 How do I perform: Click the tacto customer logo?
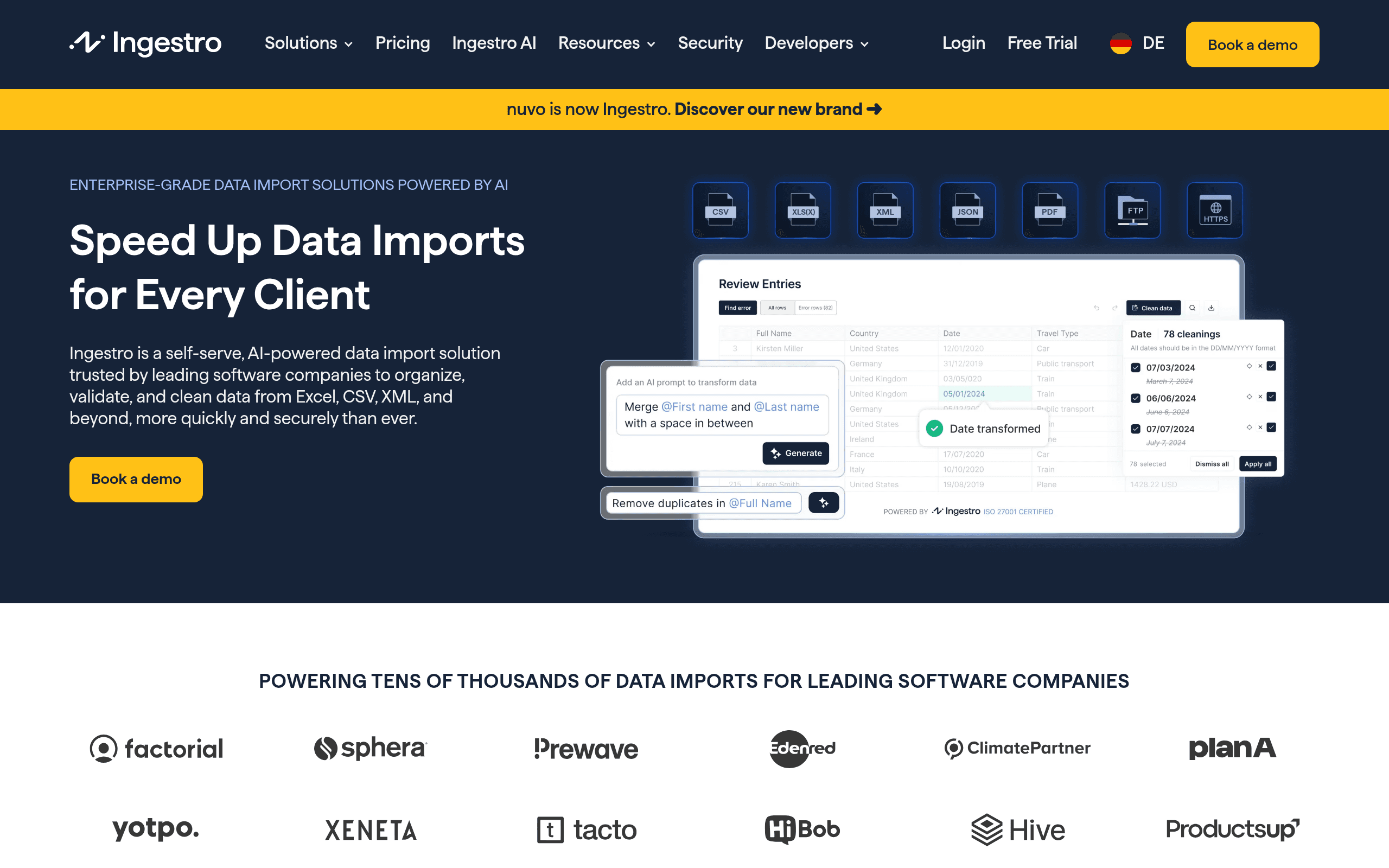point(587,830)
